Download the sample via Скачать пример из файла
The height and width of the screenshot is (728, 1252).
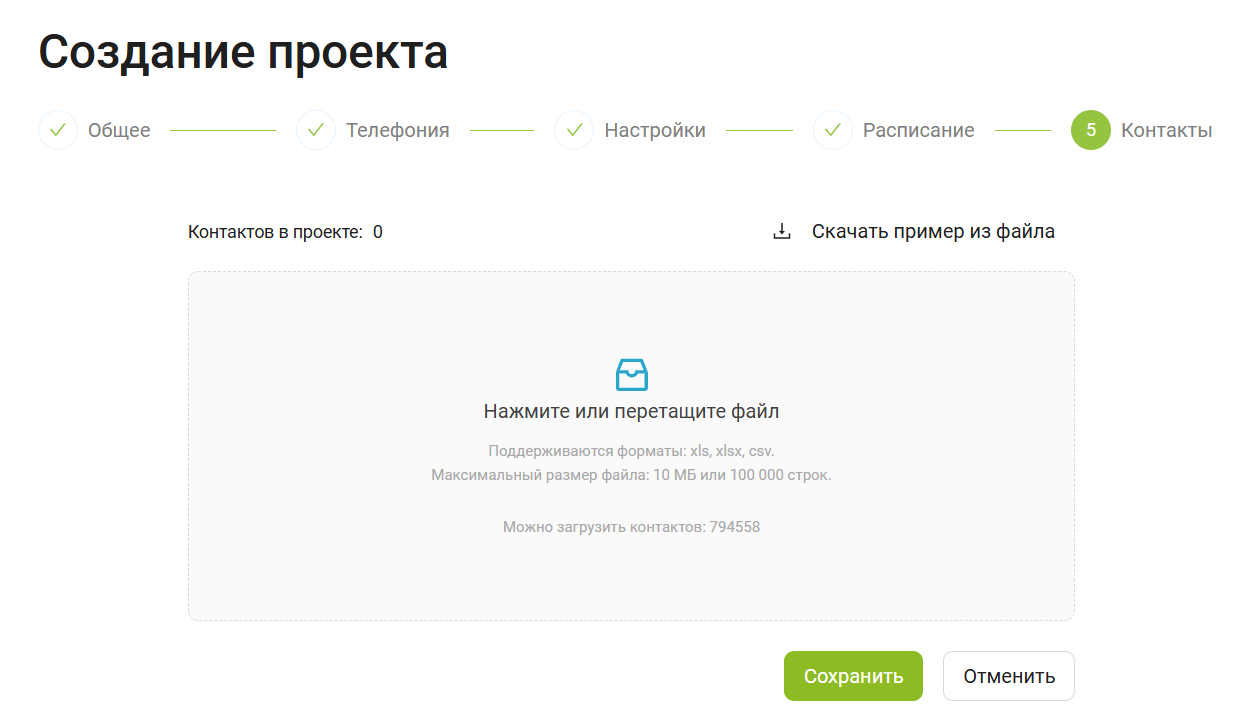point(932,232)
